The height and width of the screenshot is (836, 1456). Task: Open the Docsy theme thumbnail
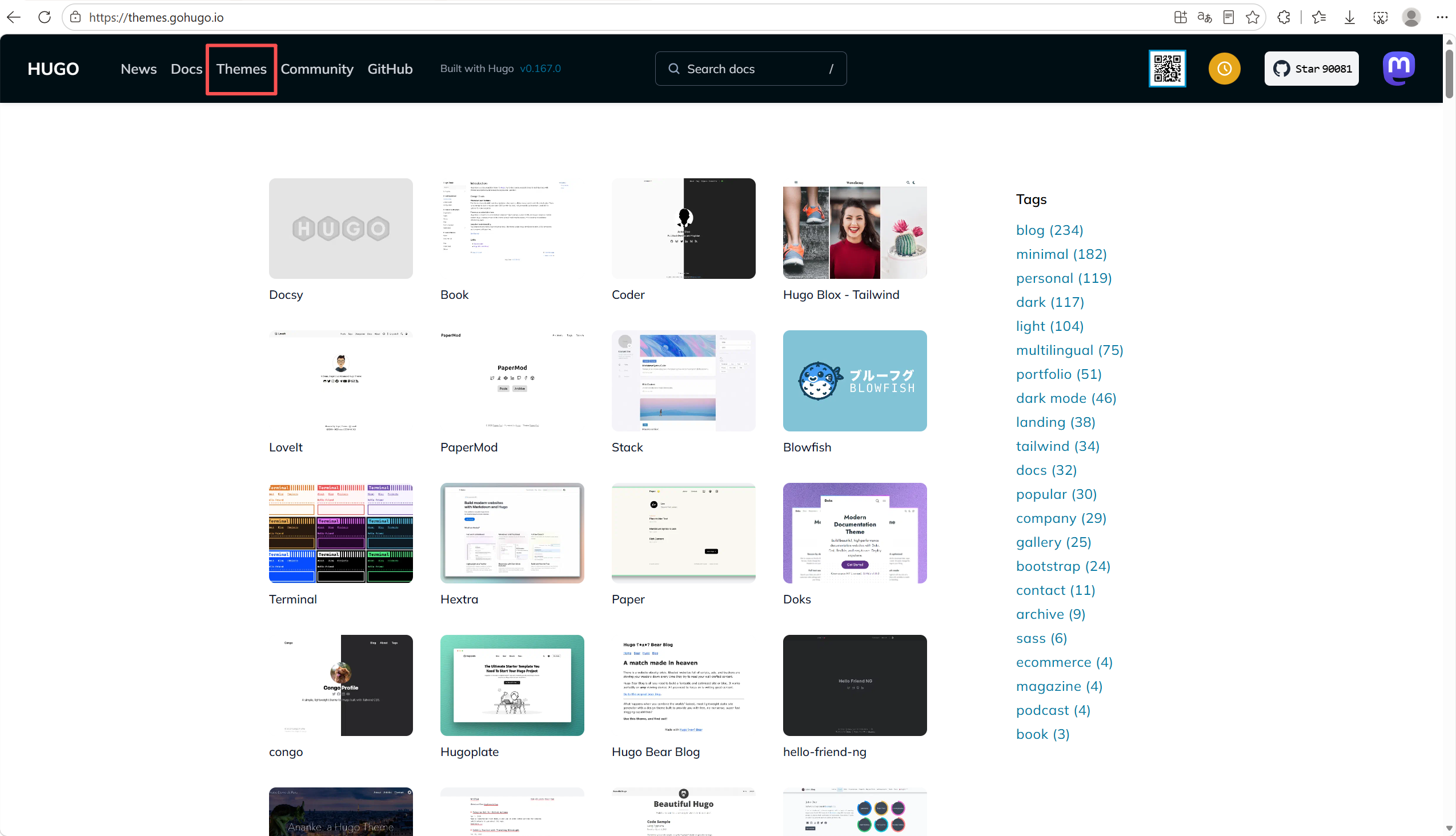(x=341, y=229)
